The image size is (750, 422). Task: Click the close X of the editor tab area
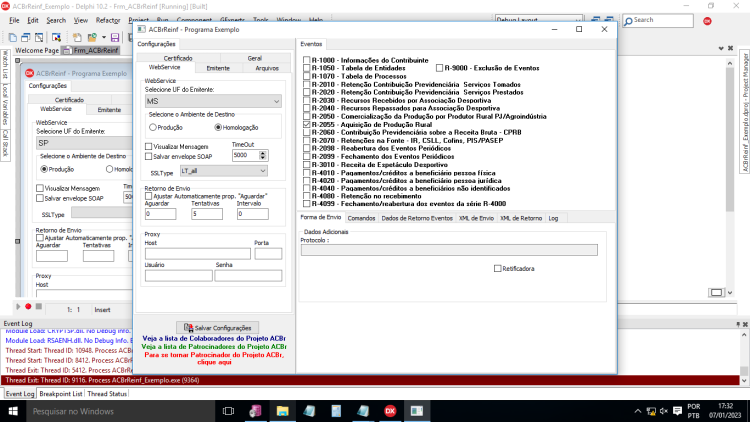tap(730, 48)
